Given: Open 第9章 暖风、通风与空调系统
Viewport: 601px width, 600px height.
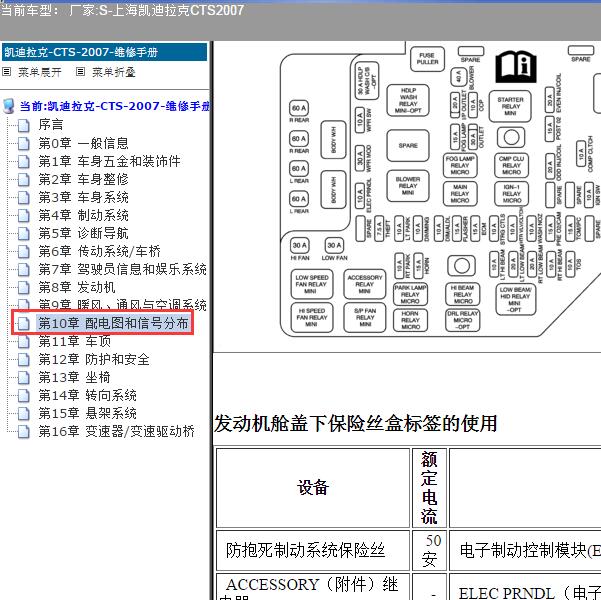Looking at the screenshot, I should click(122, 305).
